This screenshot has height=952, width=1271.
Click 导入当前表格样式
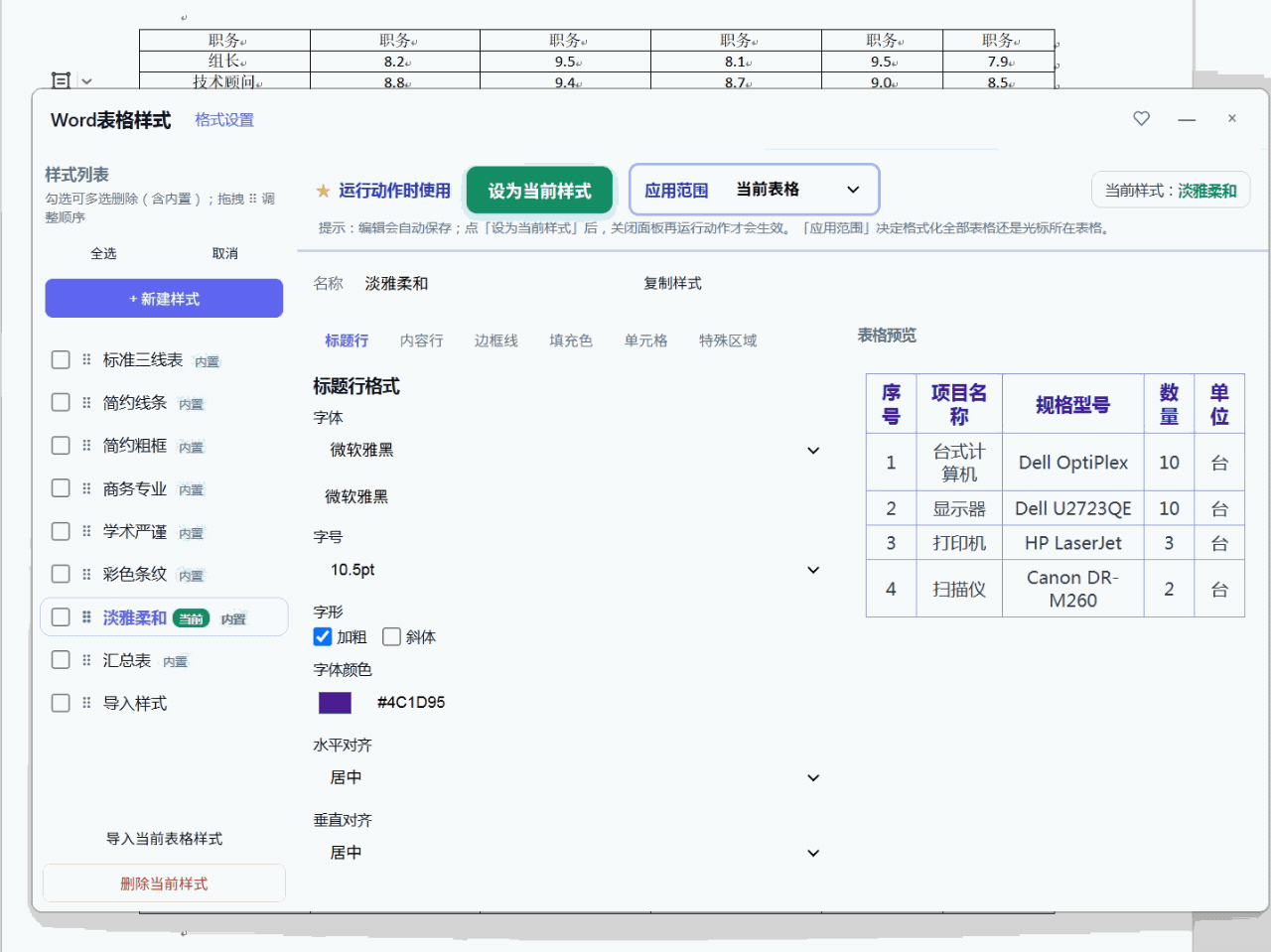[x=164, y=839]
